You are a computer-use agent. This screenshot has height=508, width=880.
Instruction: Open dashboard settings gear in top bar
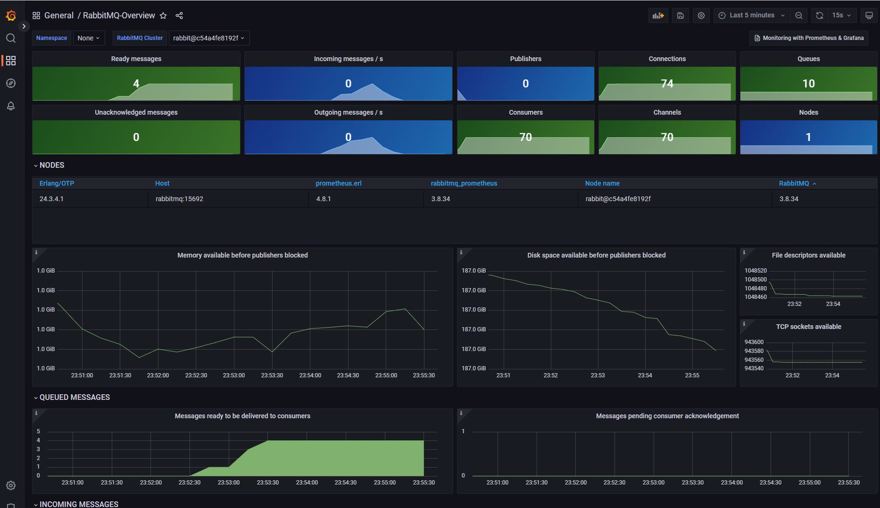(701, 16)
